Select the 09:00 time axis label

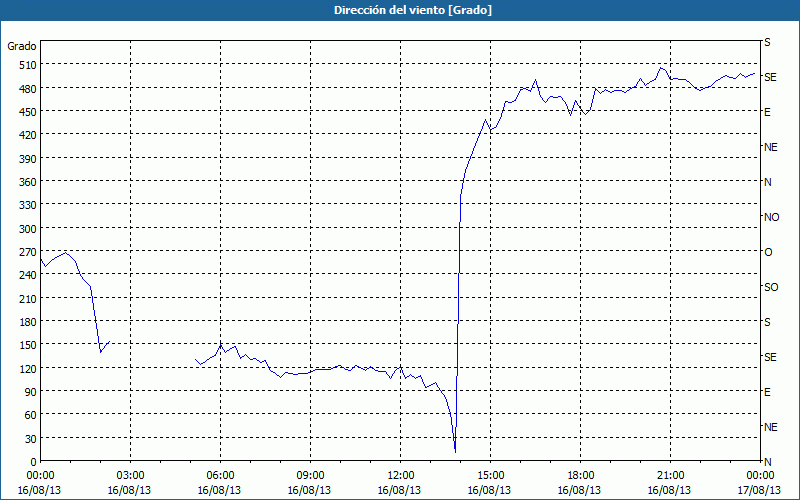[310, 476]
